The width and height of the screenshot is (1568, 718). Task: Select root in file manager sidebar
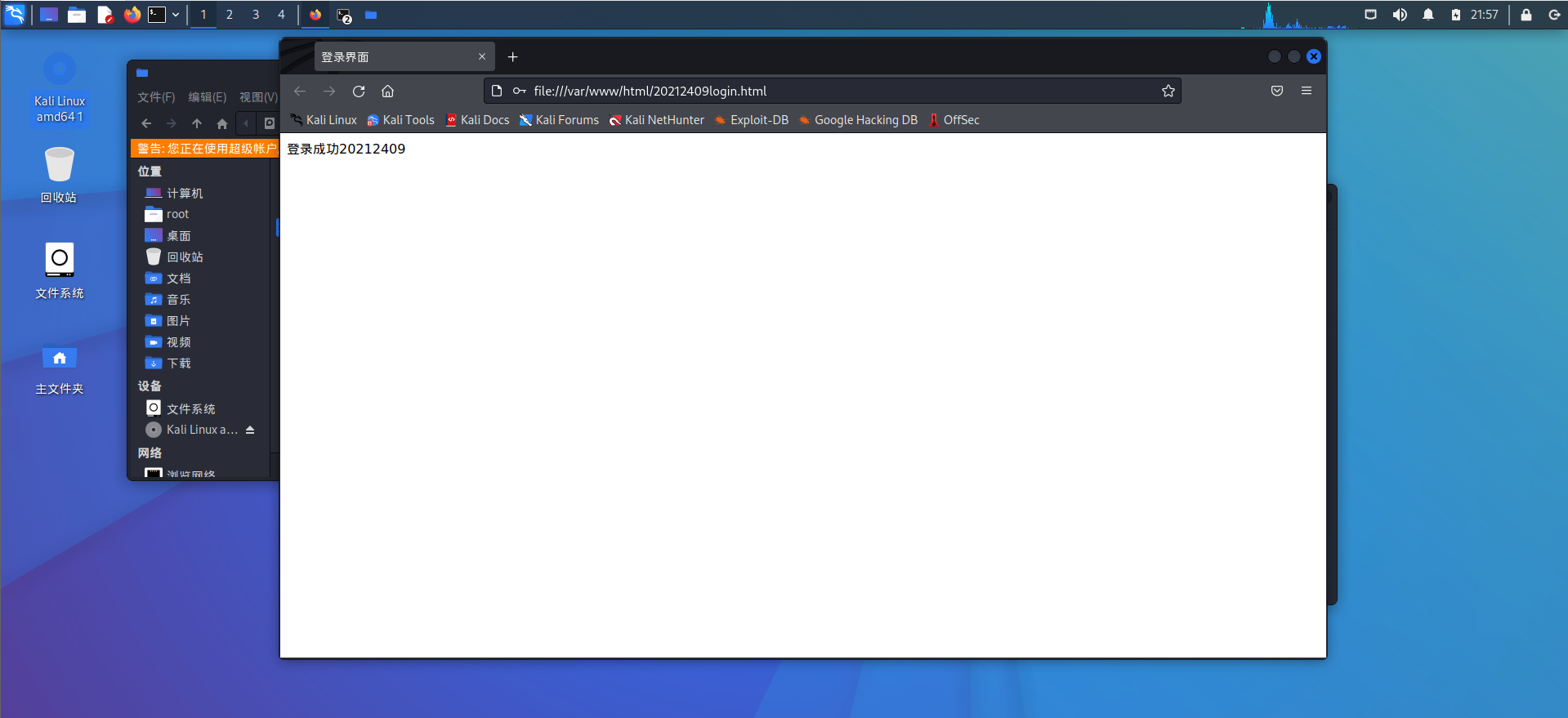coord(200,214)
